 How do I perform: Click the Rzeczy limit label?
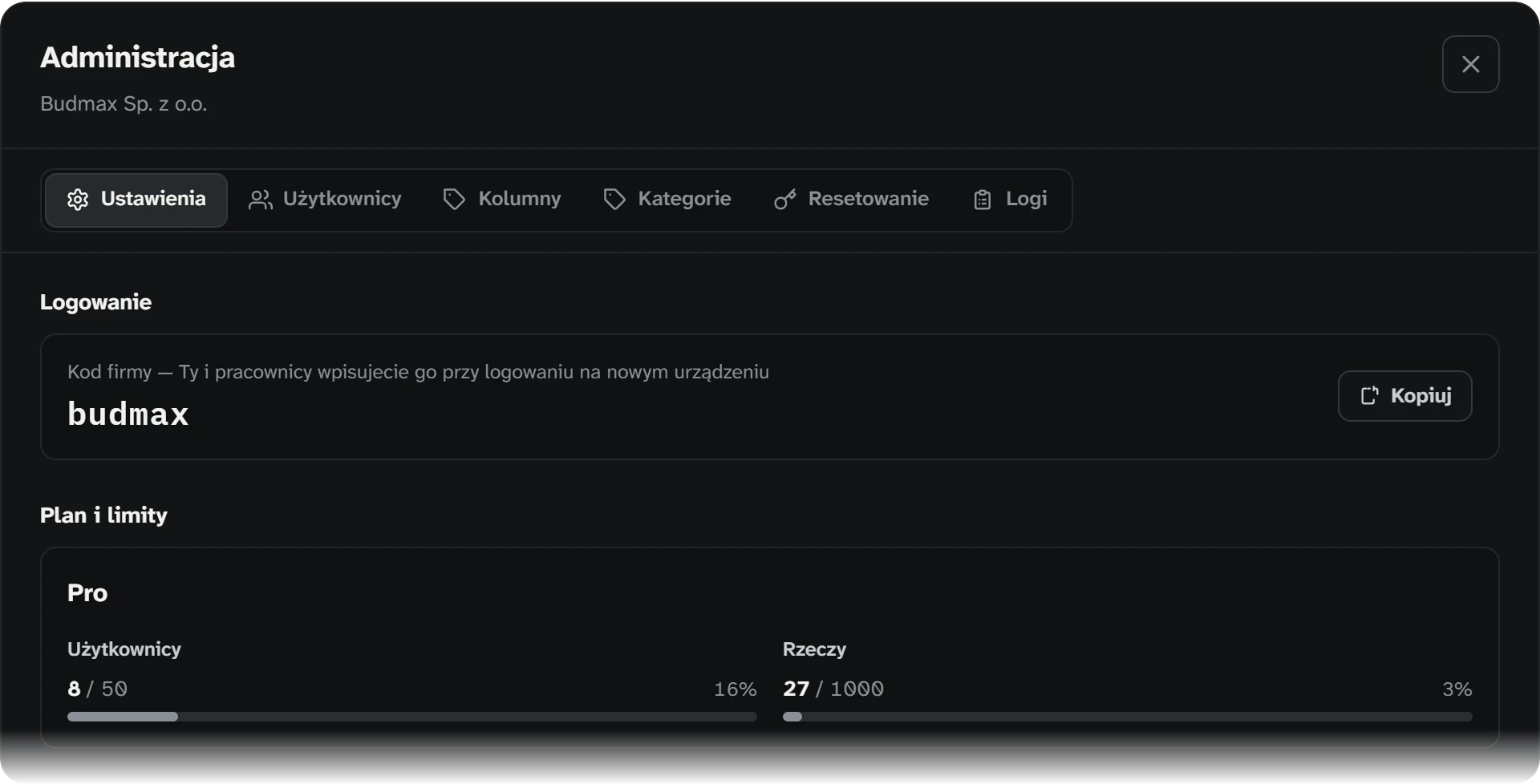coord(814,649)
